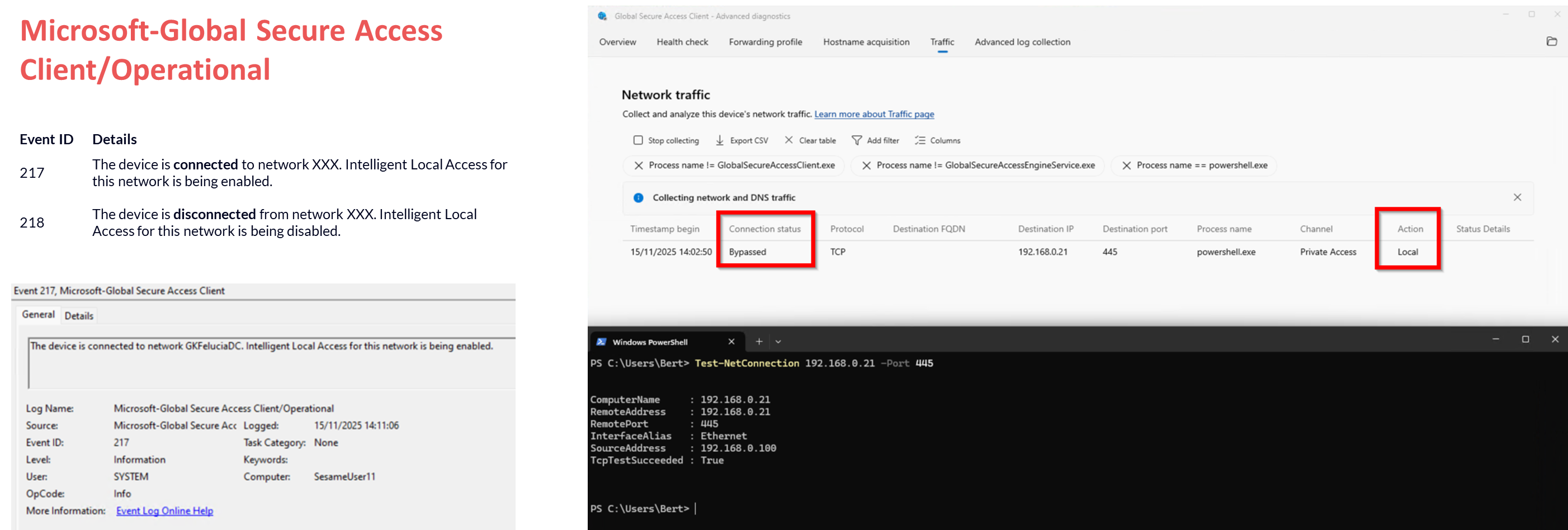Screen dimensions: 1568x530
Task: Open the Forwarding profile tab
Action: [x=765, y=42]
